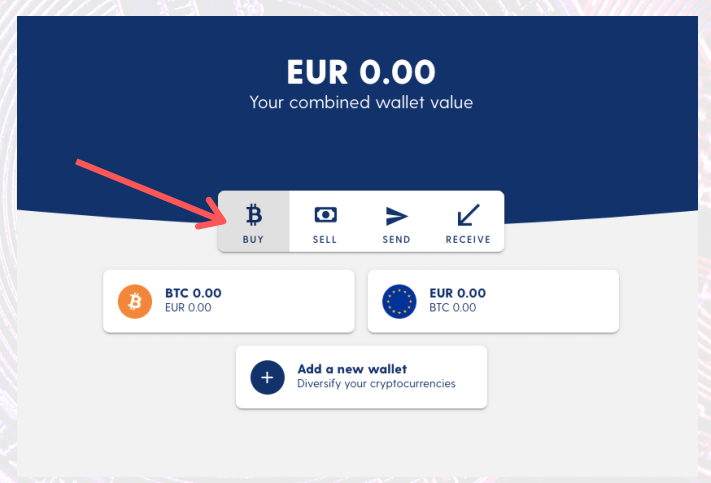The height and width of the screenshot is (483, 711).
Task: Click the EU flag wallet icon
Action: click(399, 302)
